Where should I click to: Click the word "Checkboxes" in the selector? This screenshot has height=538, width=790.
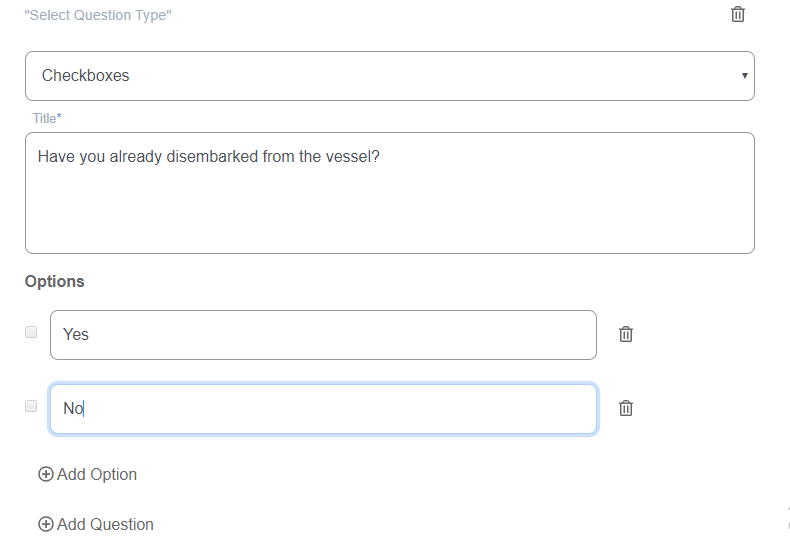[x=86, y=76]
